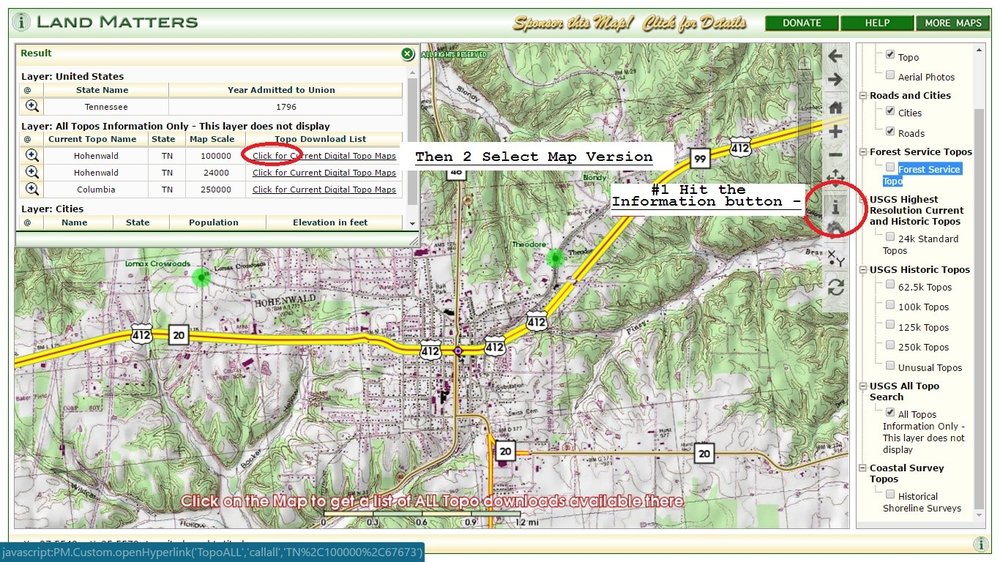Go to next map extent with forward arrow
The width and height of the screenshot is (1000, 562).
pos(835,80)
